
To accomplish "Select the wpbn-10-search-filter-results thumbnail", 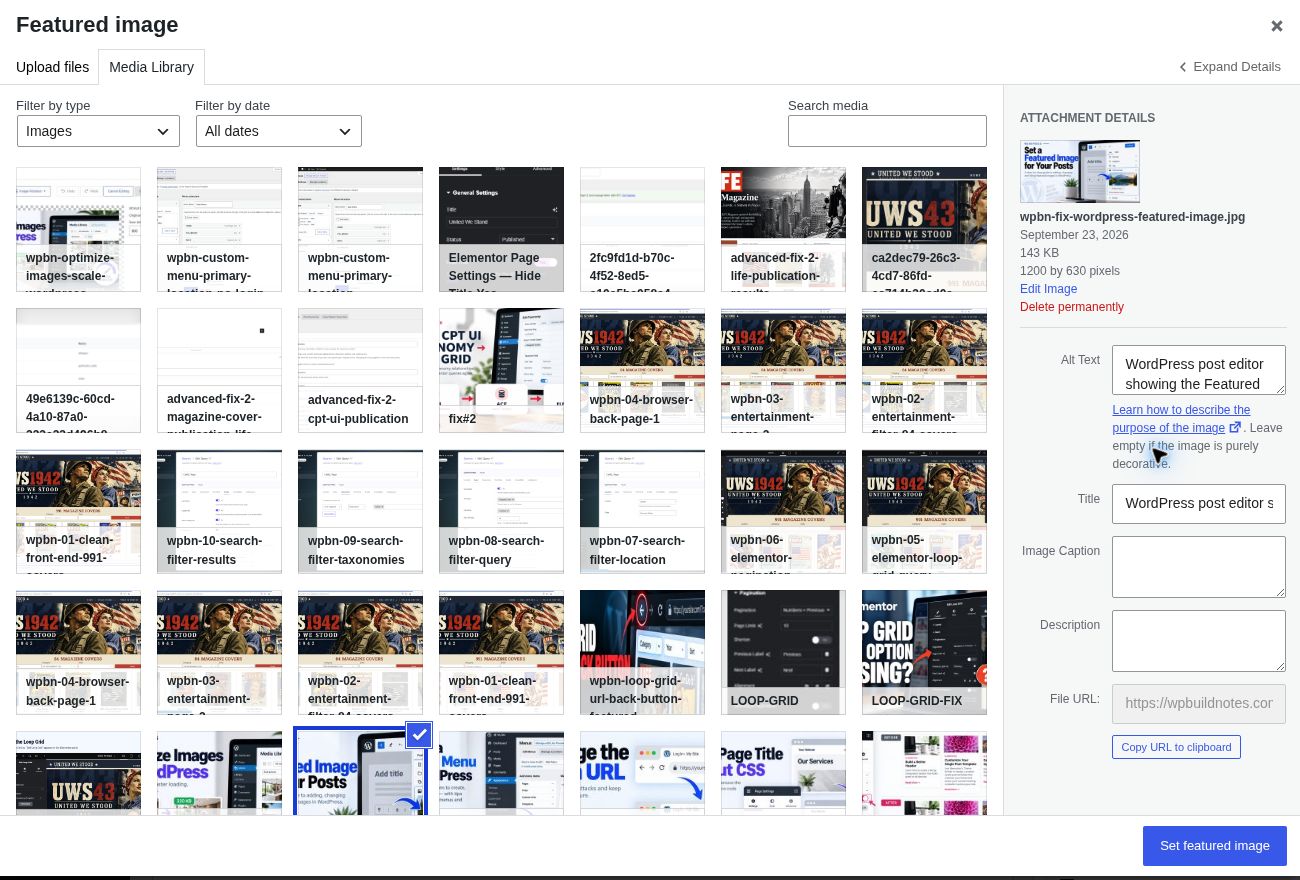I will pyautogui.click(x=219, y=511).
